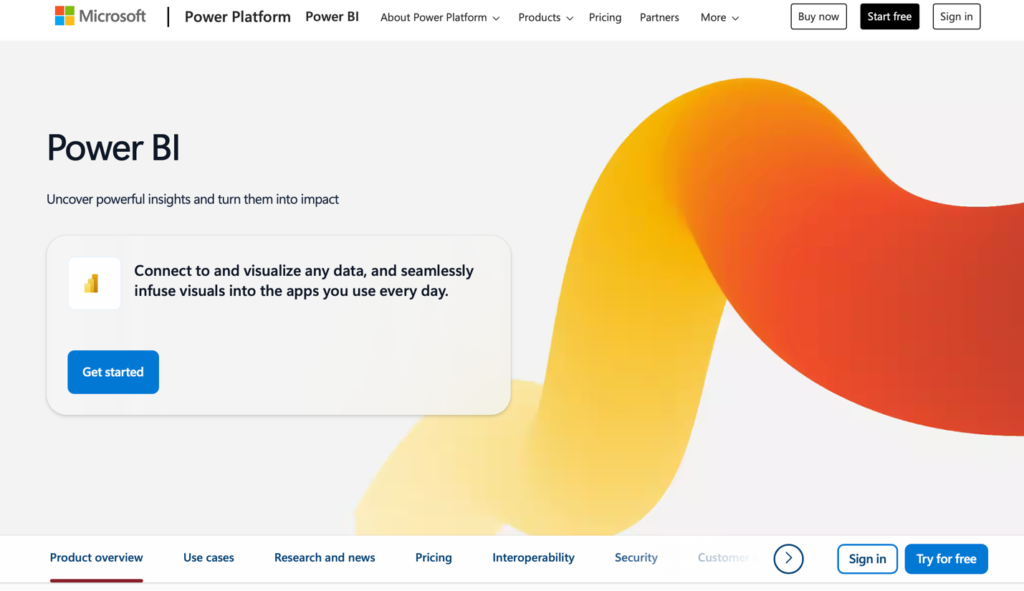Click the blue Get started button
This screenshot has height=591, width=1024.
(113, 372)
